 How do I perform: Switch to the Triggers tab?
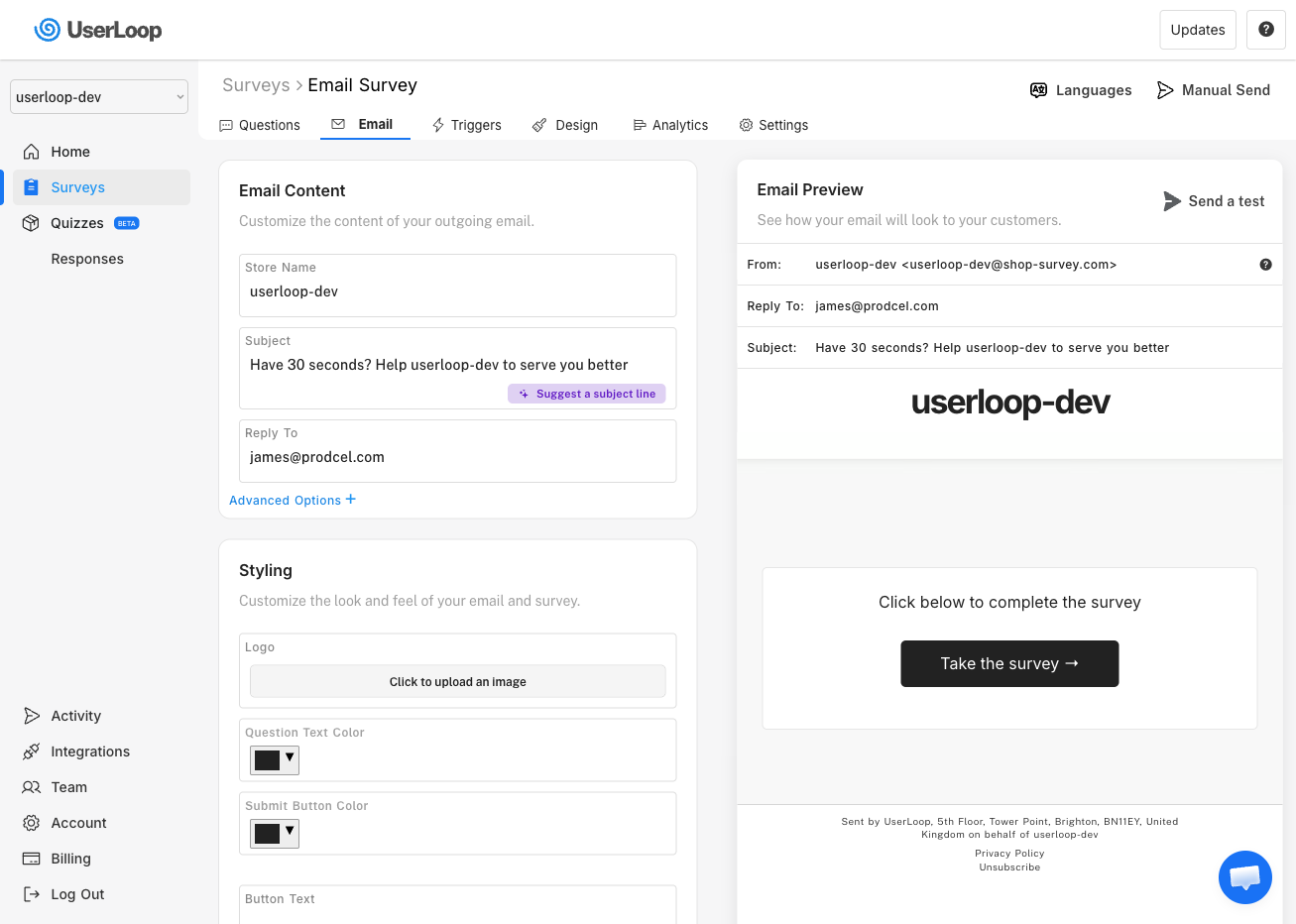(x=466, y=125)
